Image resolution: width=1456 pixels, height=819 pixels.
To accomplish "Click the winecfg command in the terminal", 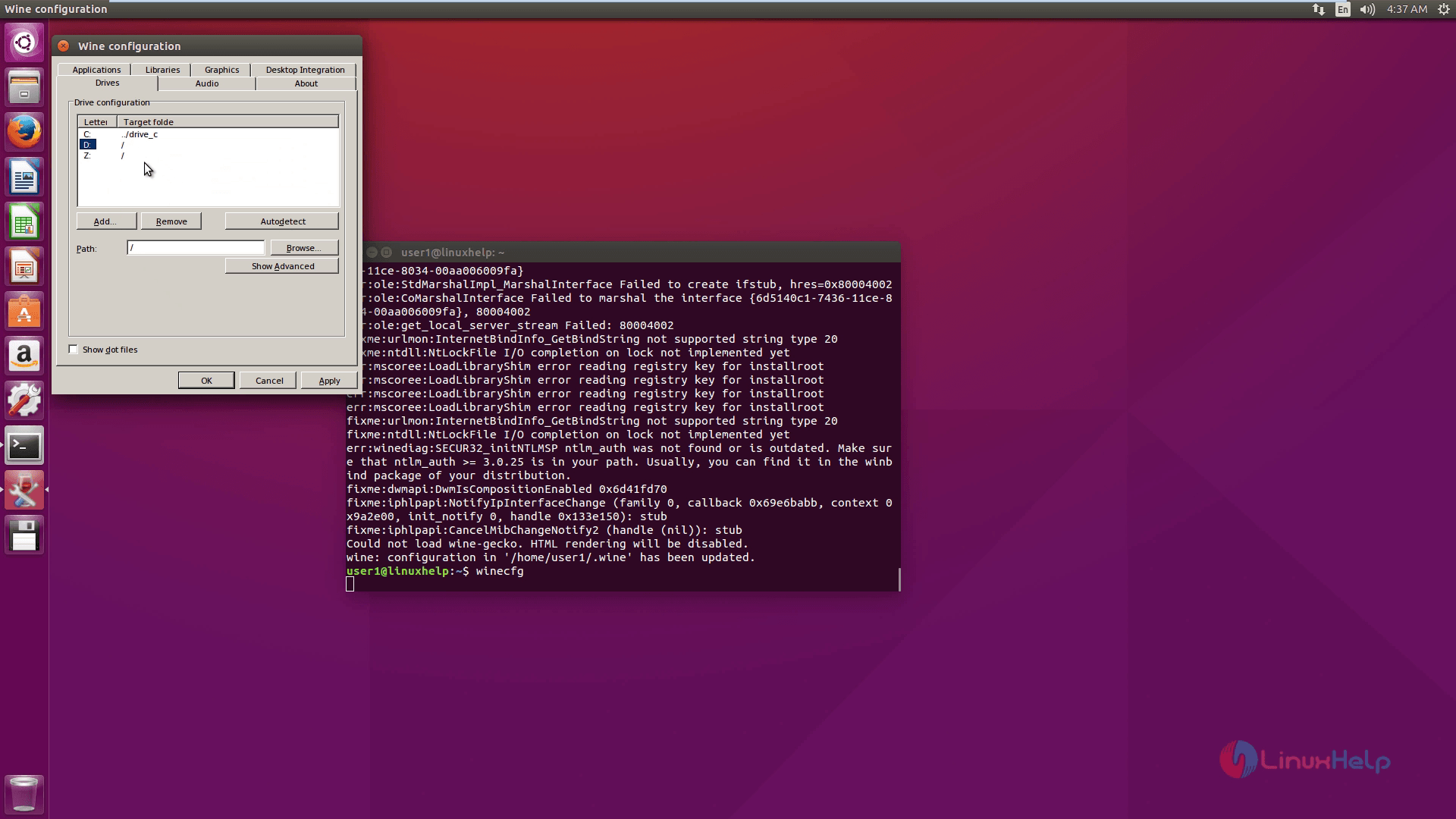I will [x=500, y=571].
